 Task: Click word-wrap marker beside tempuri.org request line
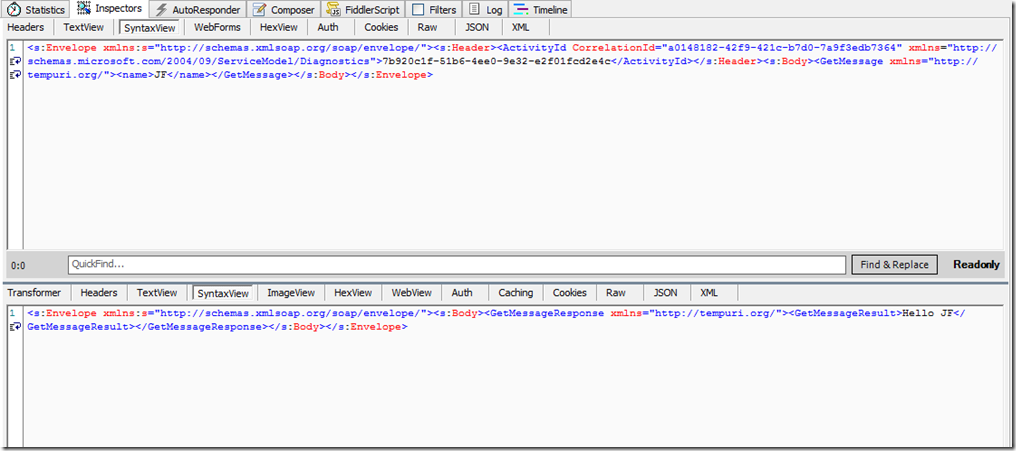pyautogui.click(x=16, y=75)
